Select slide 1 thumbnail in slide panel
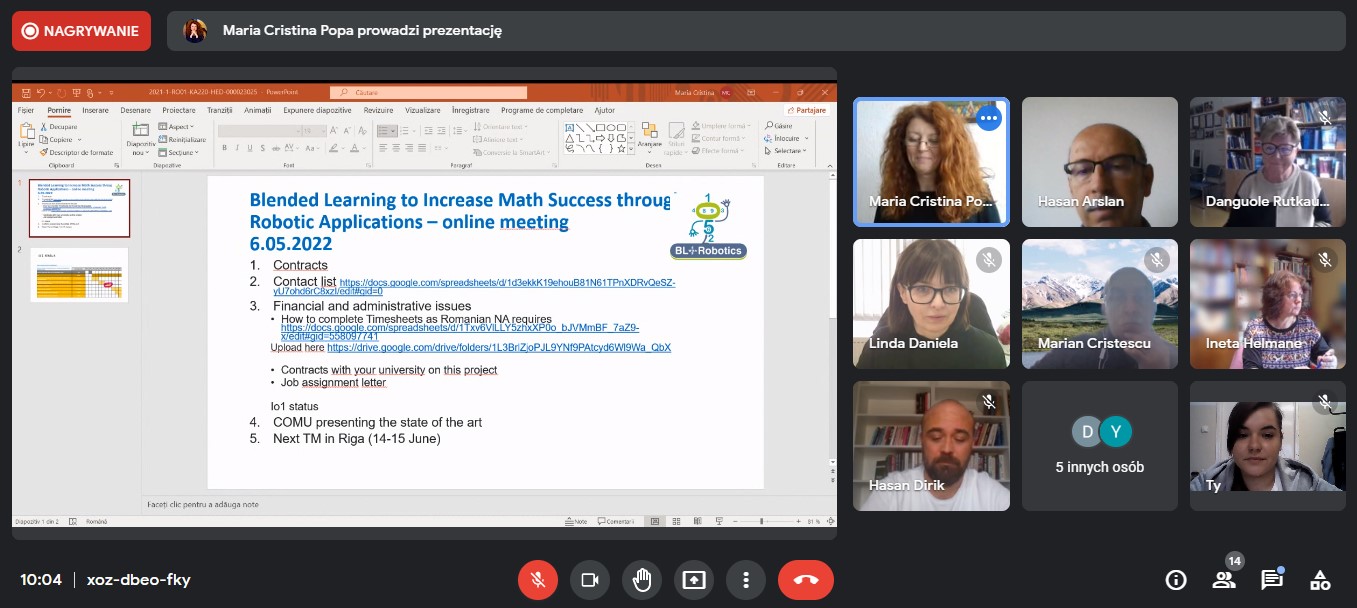 click(79, 208)
